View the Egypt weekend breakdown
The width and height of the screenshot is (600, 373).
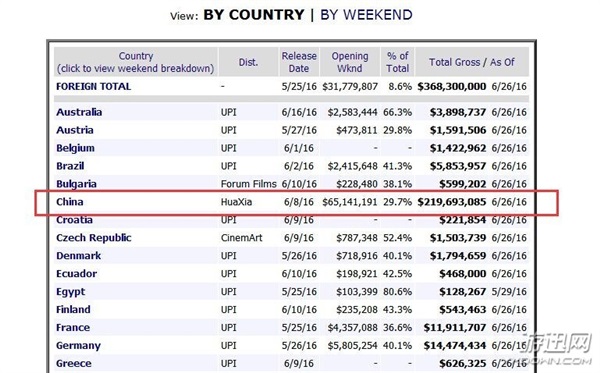point(71,292)
